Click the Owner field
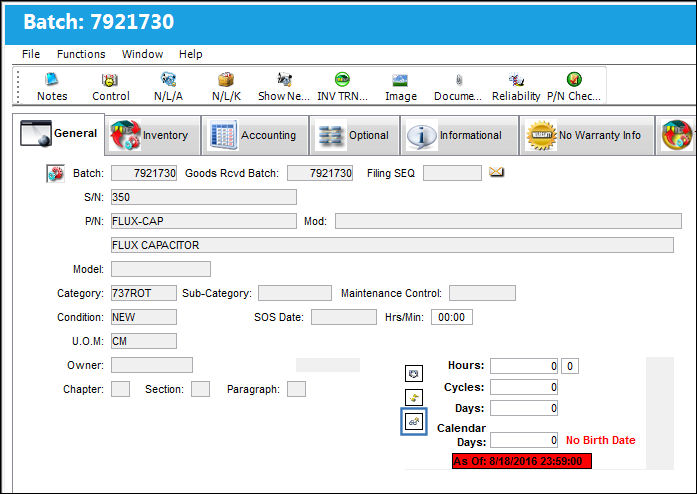 tap(152, 365)
